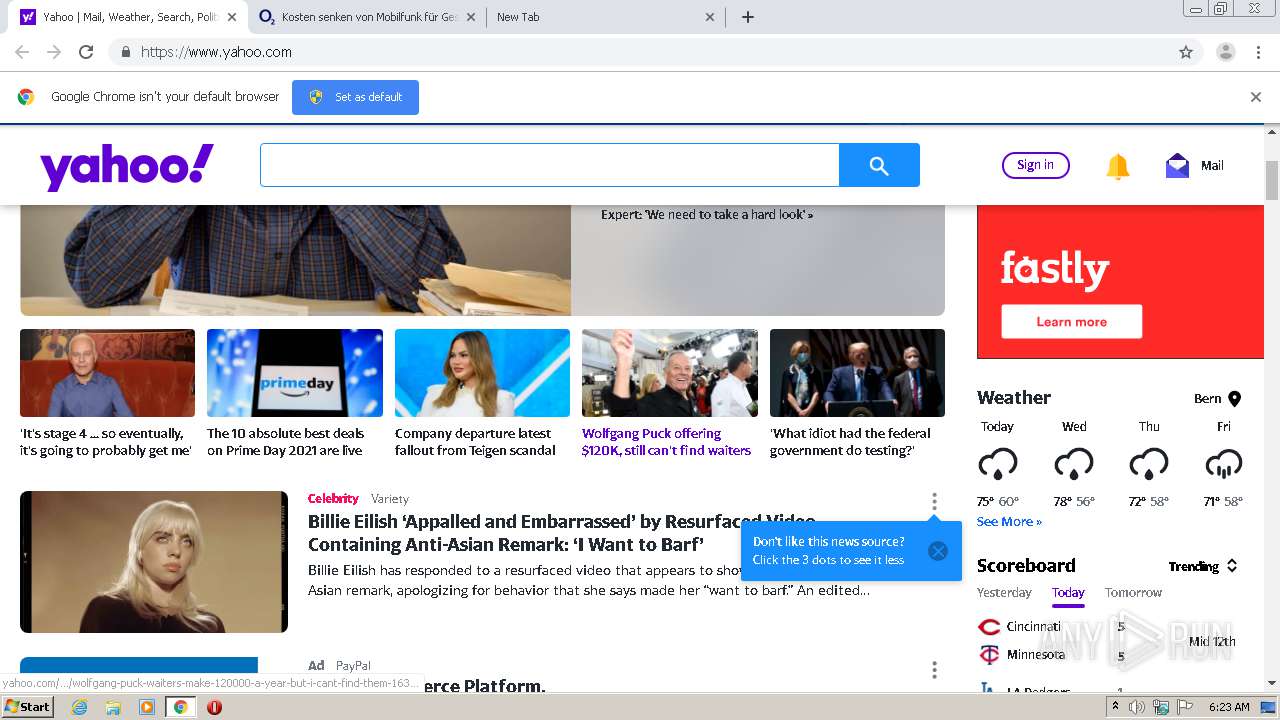Click the Chrome taskbar icon
The image size is (1280, 720).
coord(180,707)
